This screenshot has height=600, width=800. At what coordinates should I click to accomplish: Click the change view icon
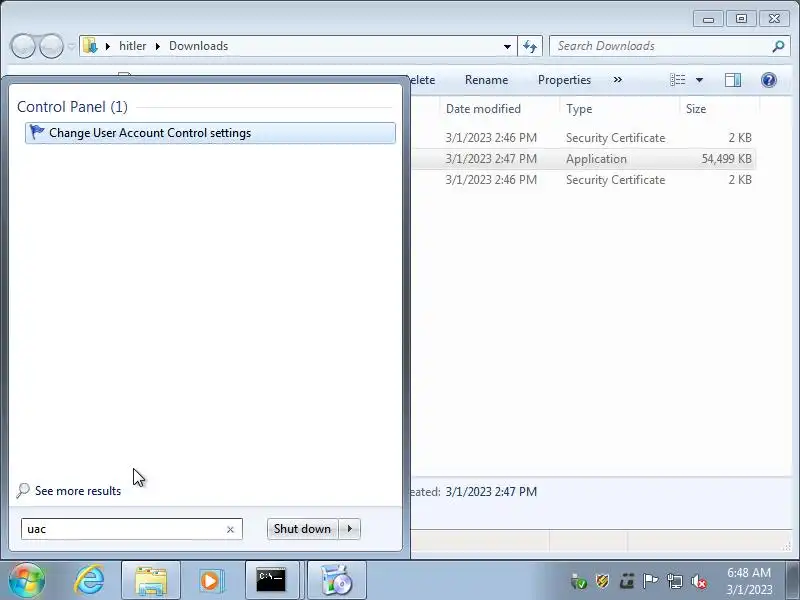(x=678, y=80)
